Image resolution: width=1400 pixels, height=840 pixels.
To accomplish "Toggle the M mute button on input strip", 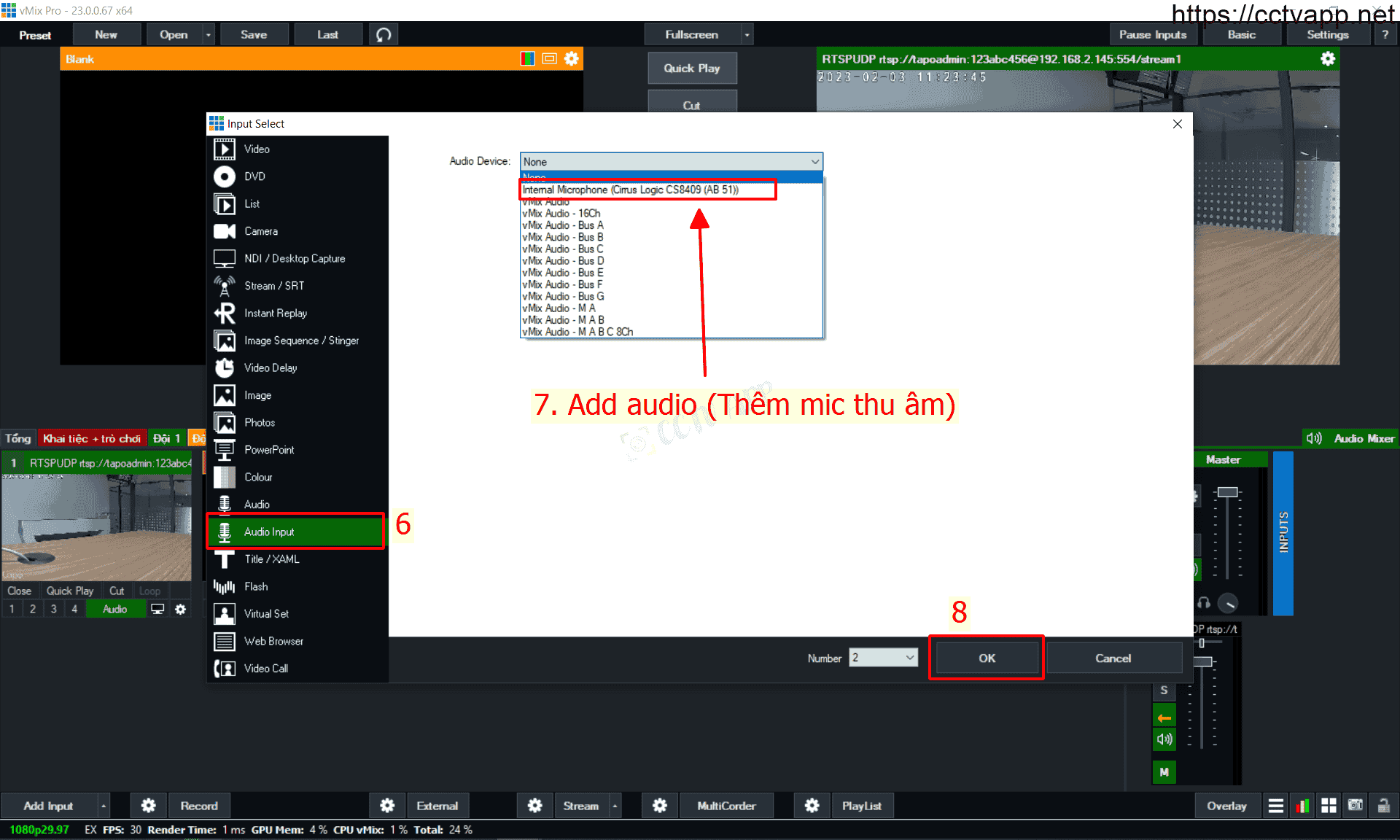I will point(1164,772).
